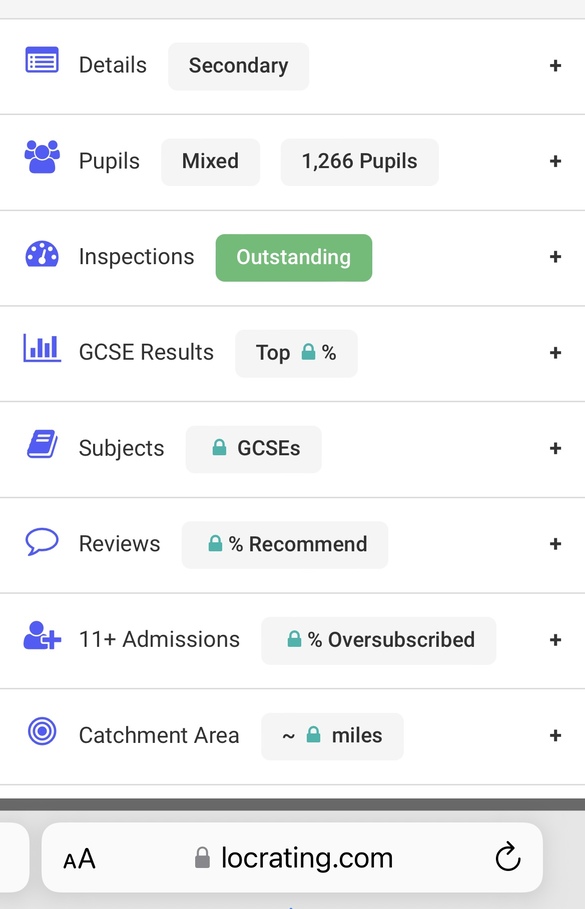Click the Inspections gauge icon
The image size is (585, 909).
pyautogui.click(x=42, y=254)
